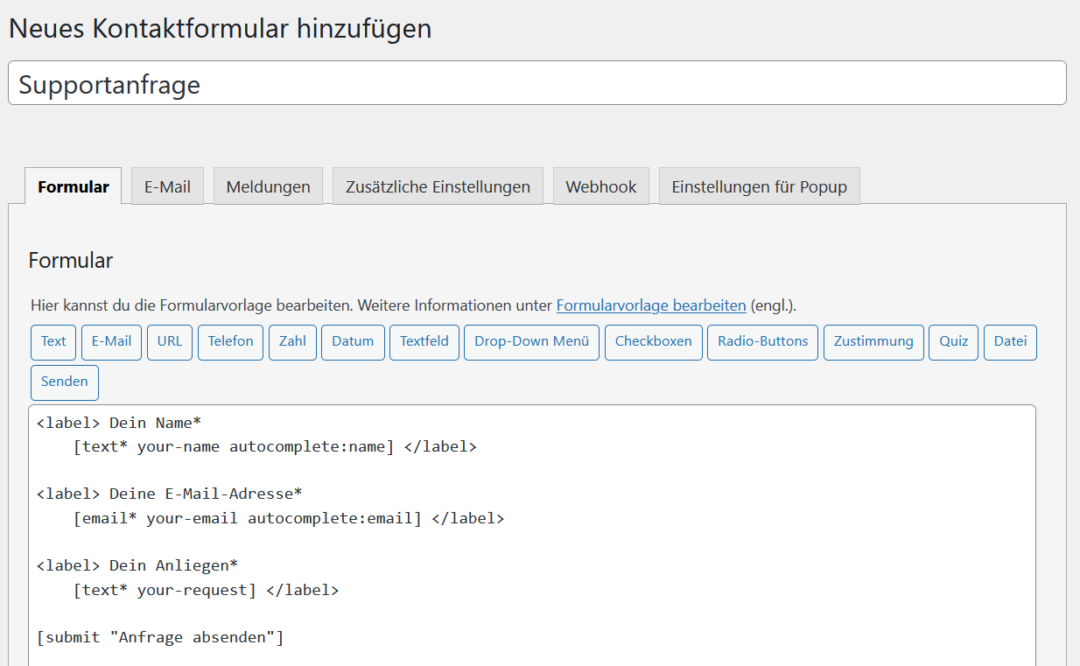Switch to Zusätzliche Einstellungen tab
The height and width of the screenshot is (666, 1080).
click(437, 186)
